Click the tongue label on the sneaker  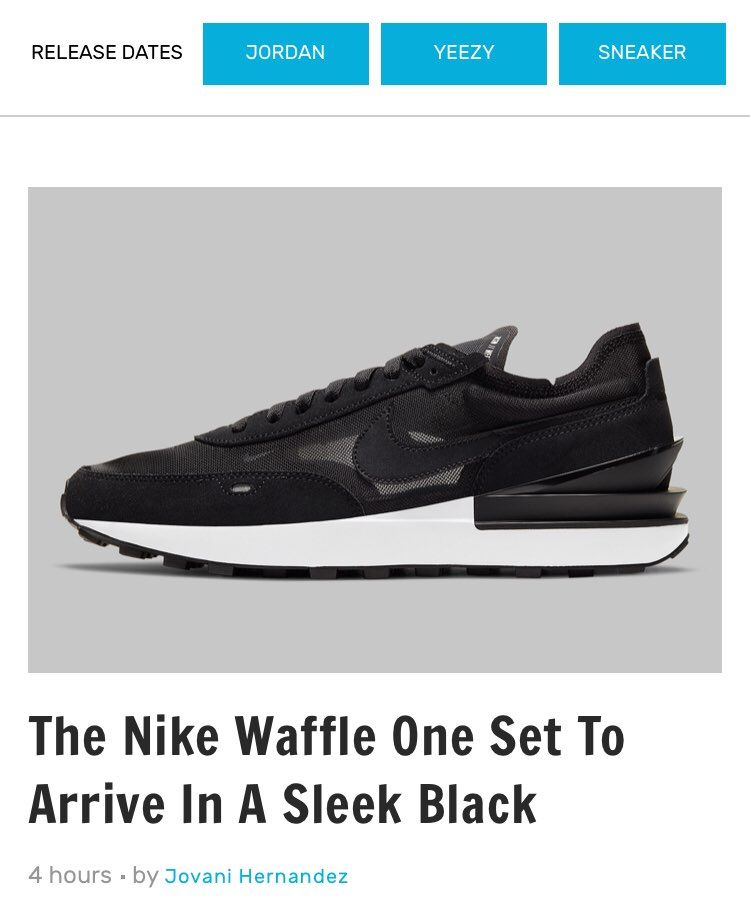coord(495,349)
